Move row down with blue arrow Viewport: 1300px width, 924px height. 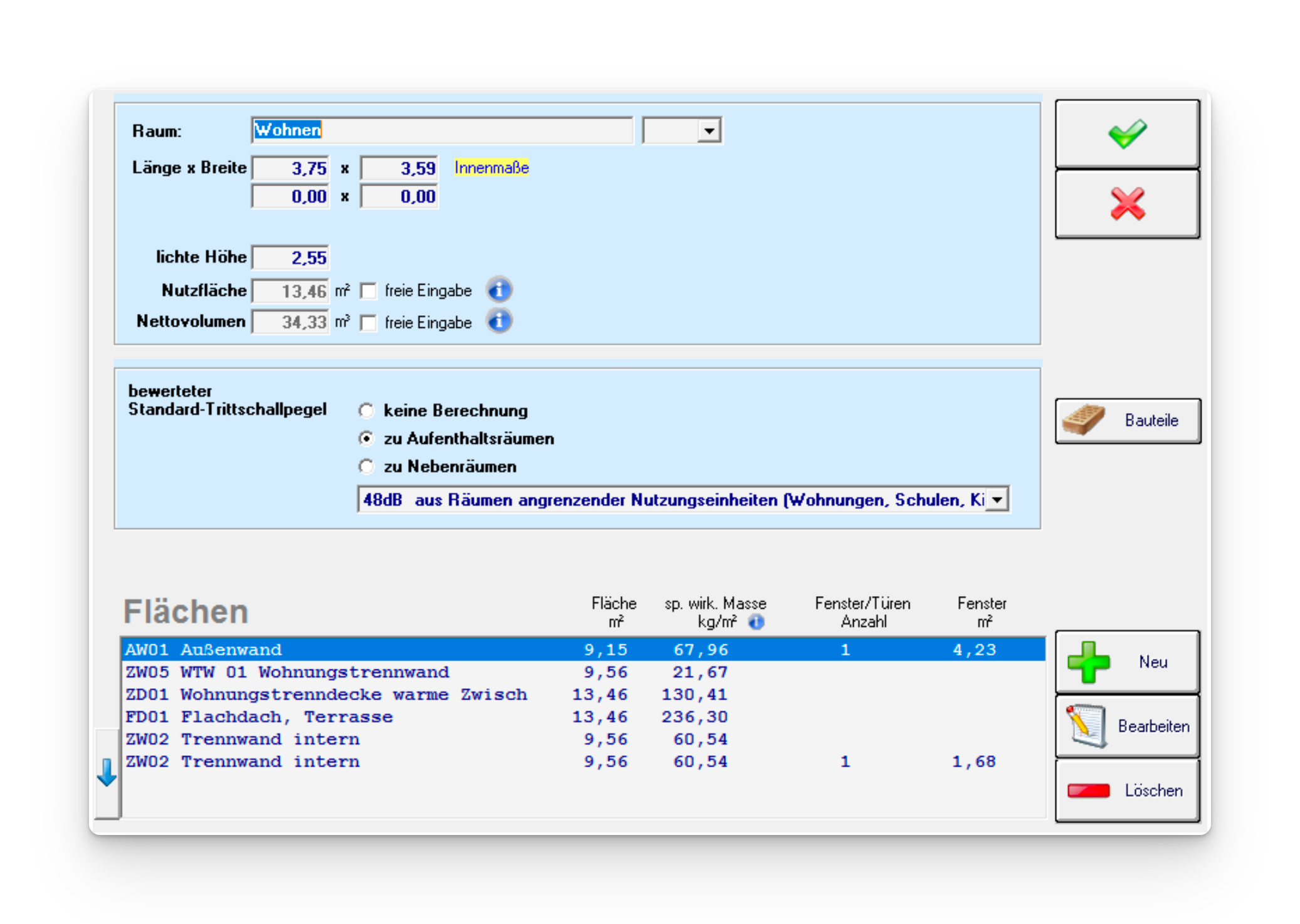point(107,773)
